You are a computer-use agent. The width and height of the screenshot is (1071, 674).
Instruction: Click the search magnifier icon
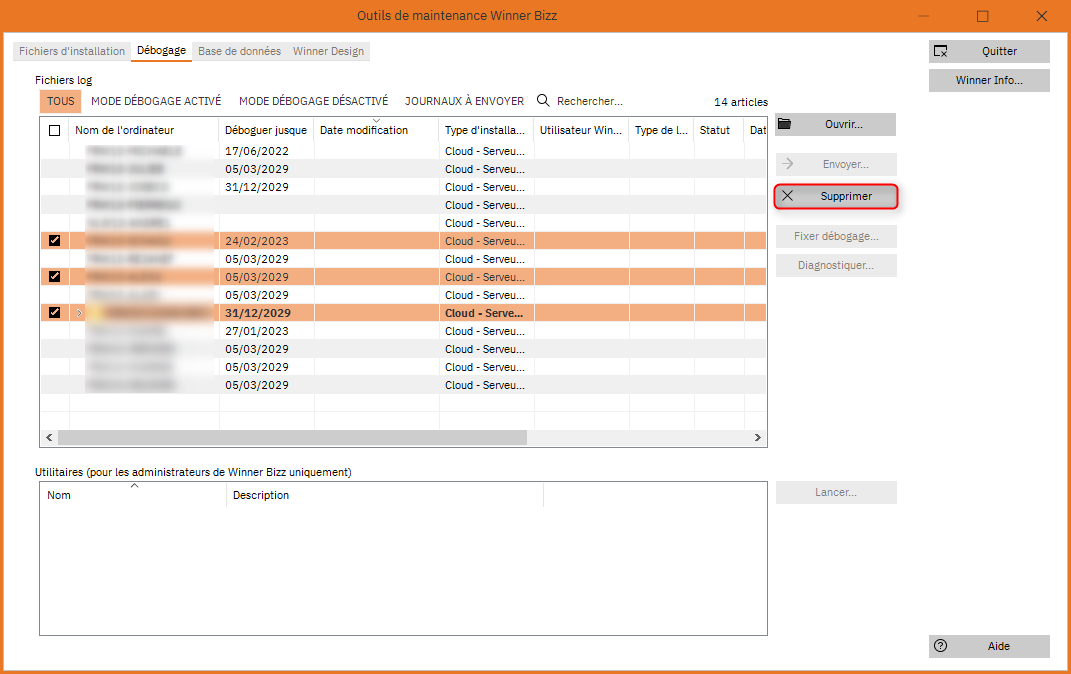click(x=543, y=100)
